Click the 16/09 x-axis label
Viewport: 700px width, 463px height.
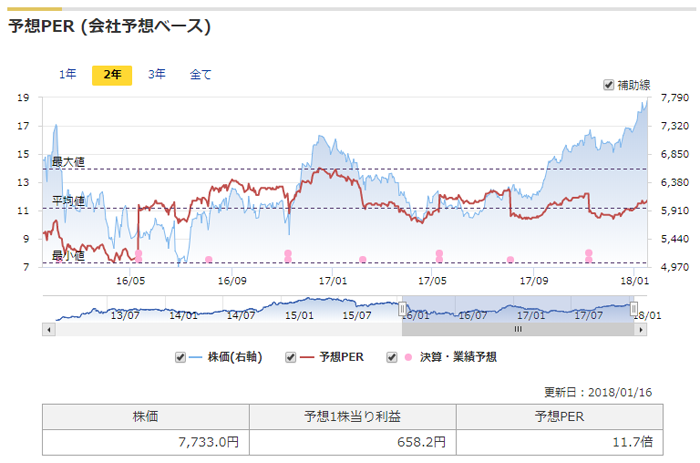[x=232, y=281]
